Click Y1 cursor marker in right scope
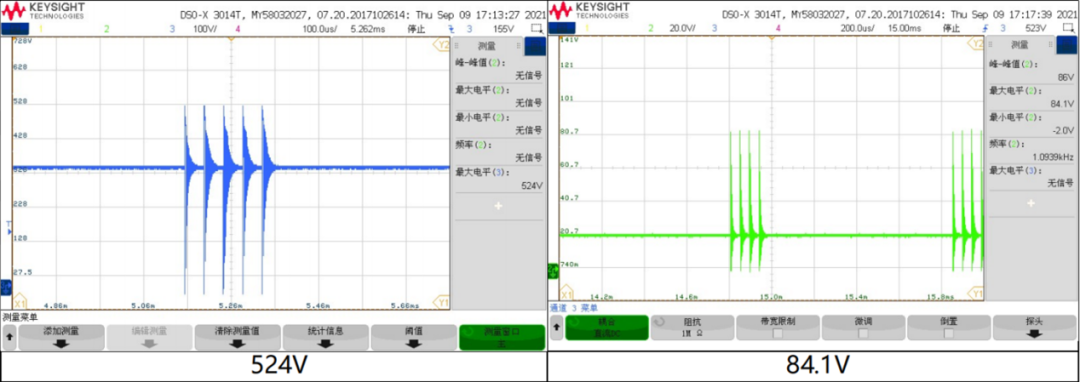1080x382 pixels. click(976, 293)
